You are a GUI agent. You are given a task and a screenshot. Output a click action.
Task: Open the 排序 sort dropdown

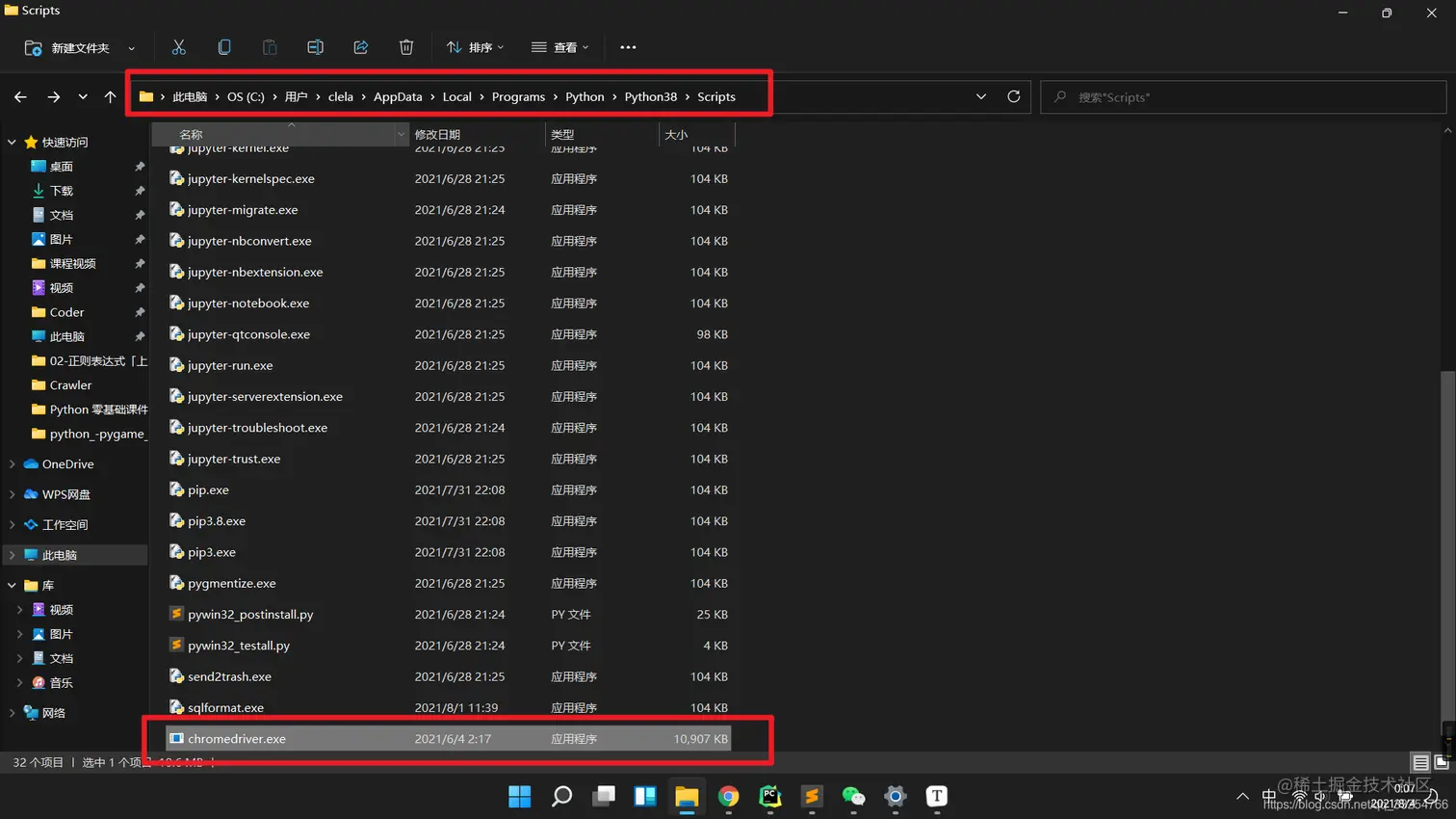point(475,47)
